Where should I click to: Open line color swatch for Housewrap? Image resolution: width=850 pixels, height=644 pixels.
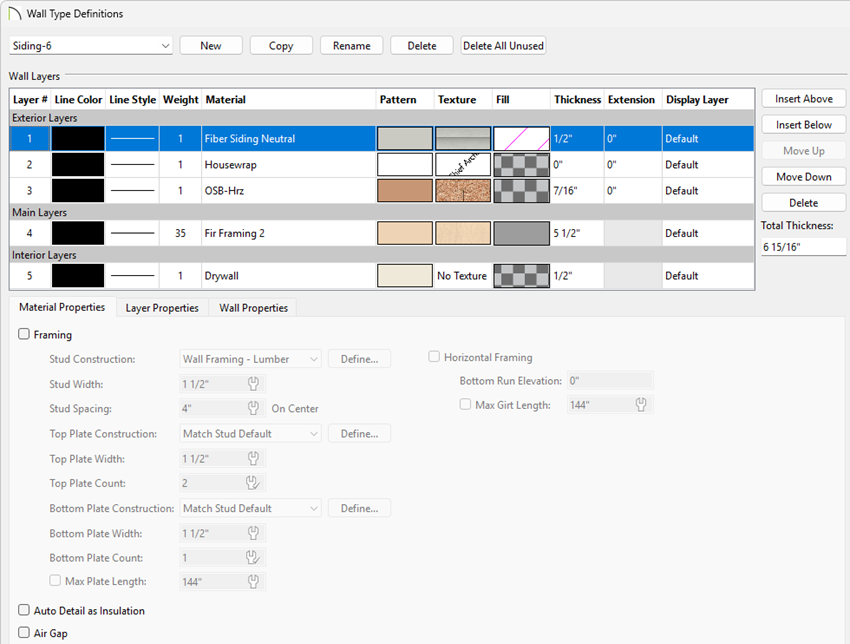click(78, 165)
